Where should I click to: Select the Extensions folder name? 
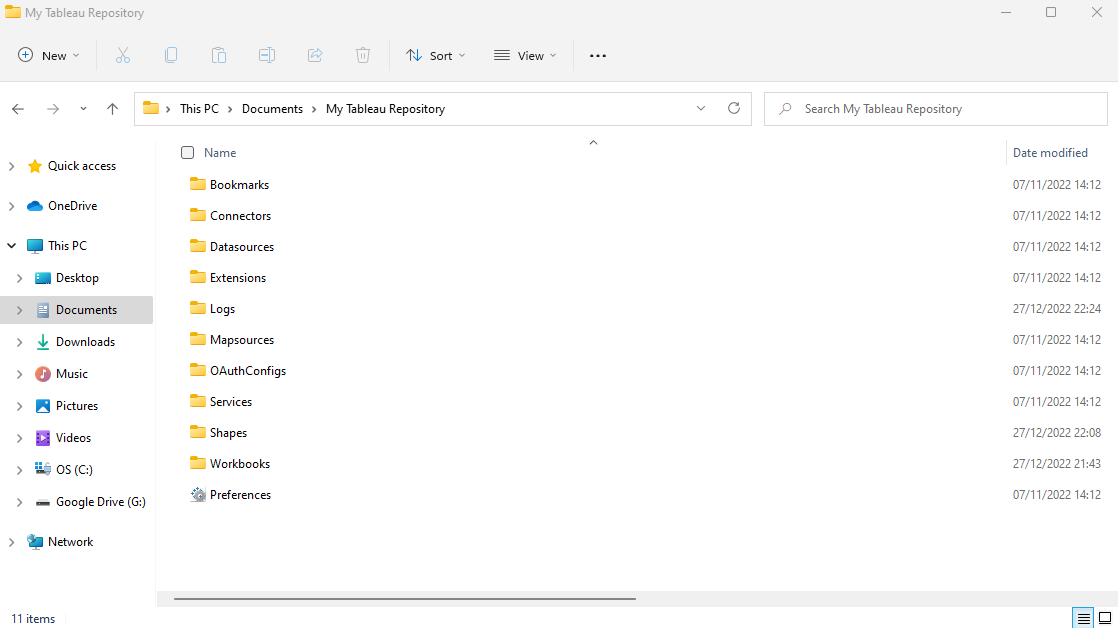tap(238, 277)
